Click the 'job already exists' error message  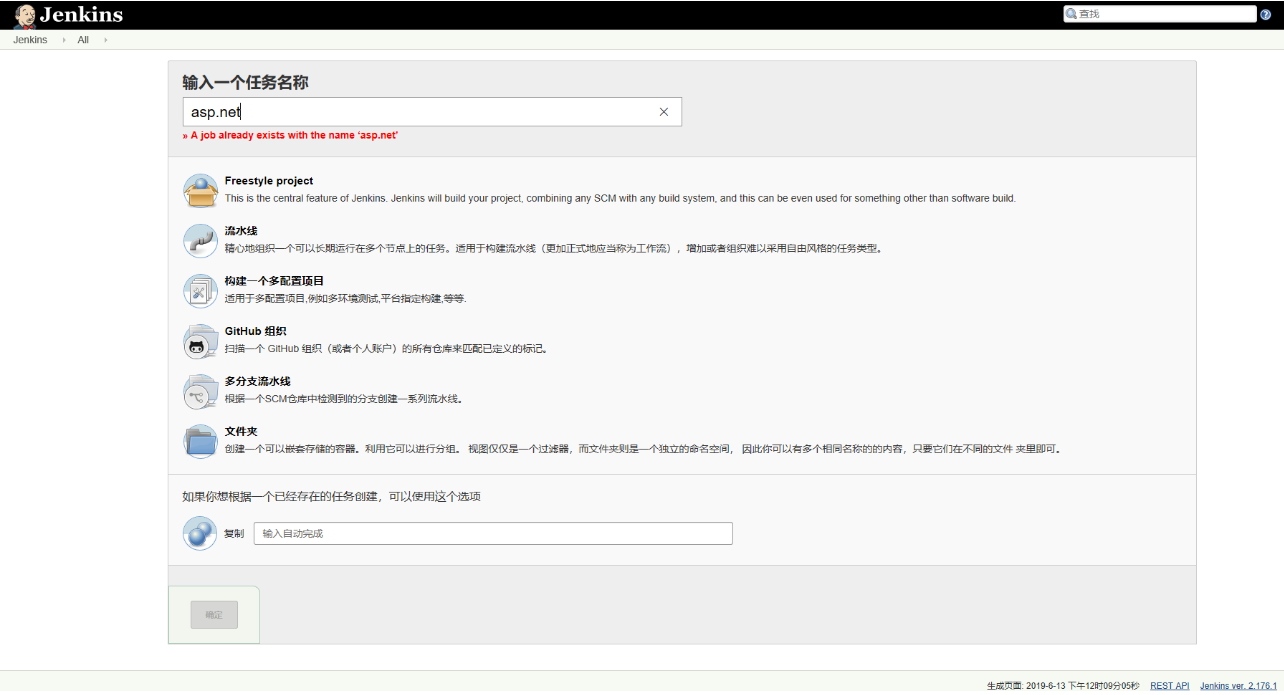tap(290, 135)
